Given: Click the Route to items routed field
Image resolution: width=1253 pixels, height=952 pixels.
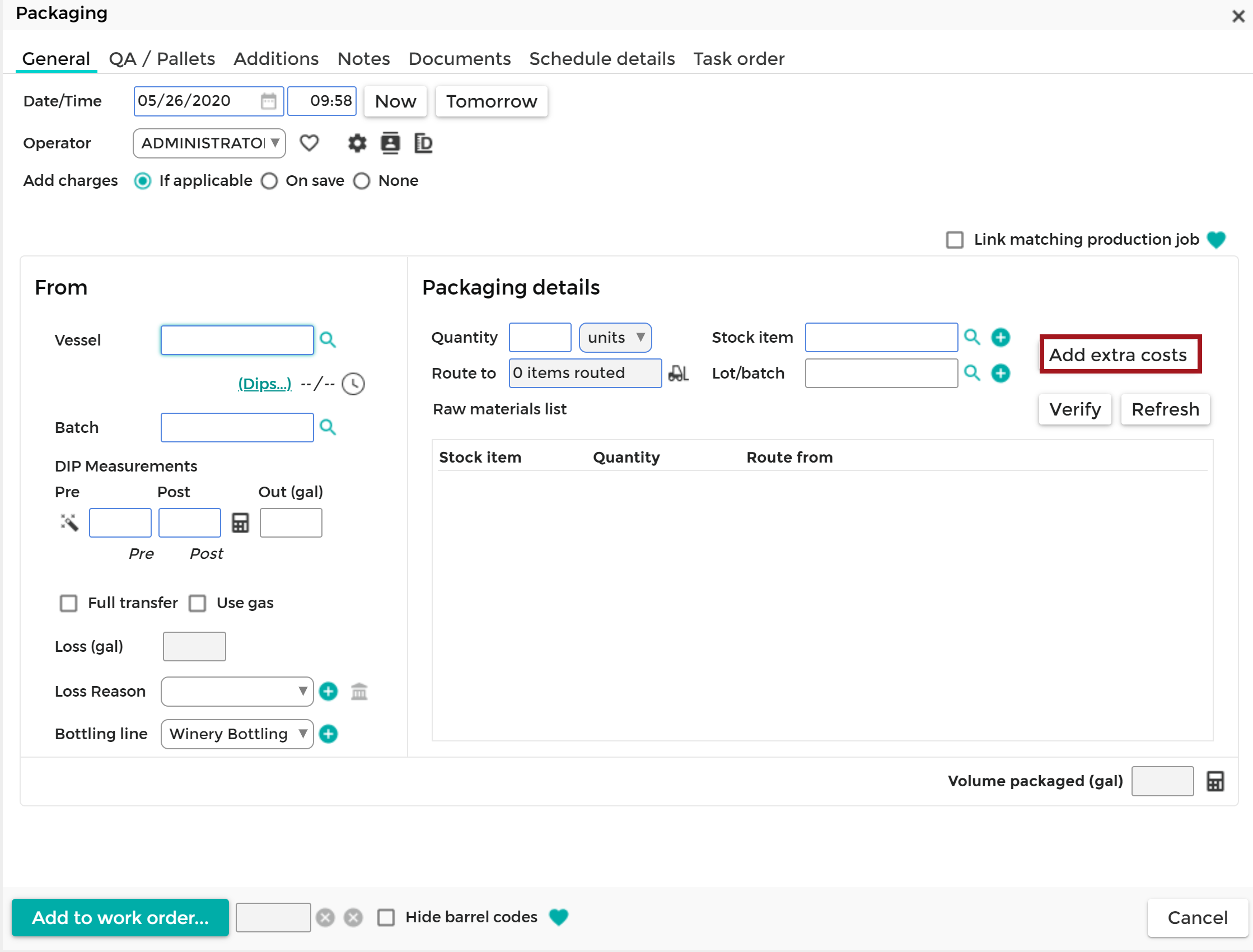Looking at the screenshot, I should (x=585, y=374).
